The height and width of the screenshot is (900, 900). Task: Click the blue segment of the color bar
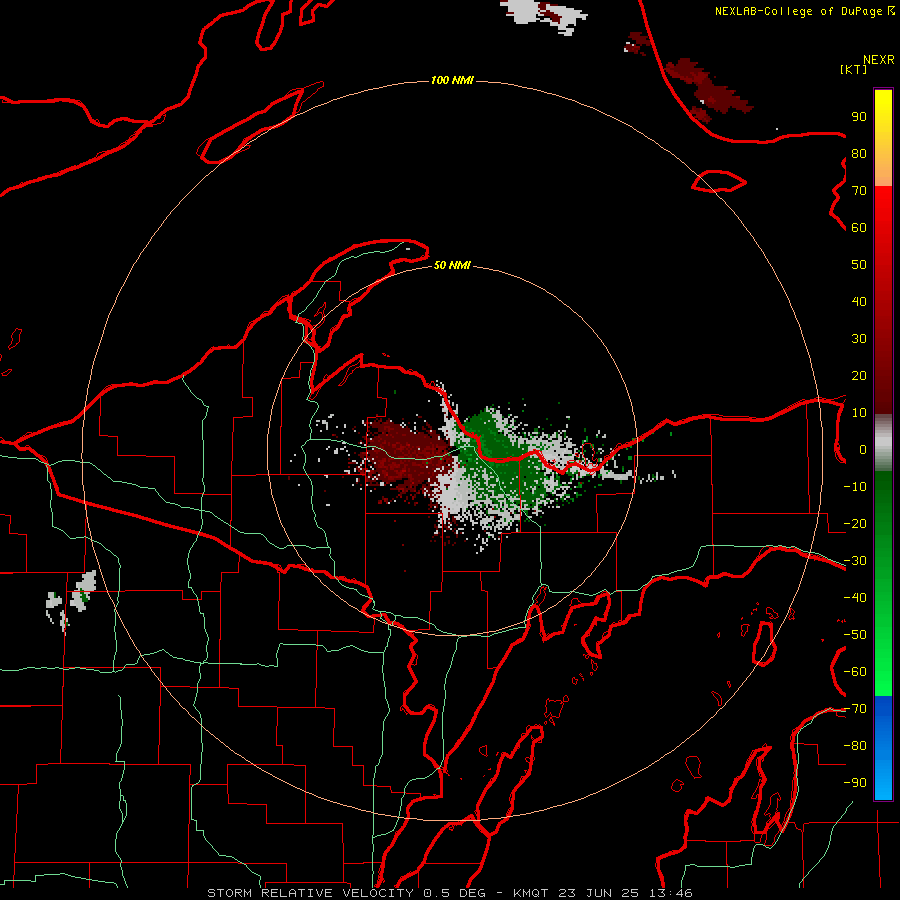point(883,747)
